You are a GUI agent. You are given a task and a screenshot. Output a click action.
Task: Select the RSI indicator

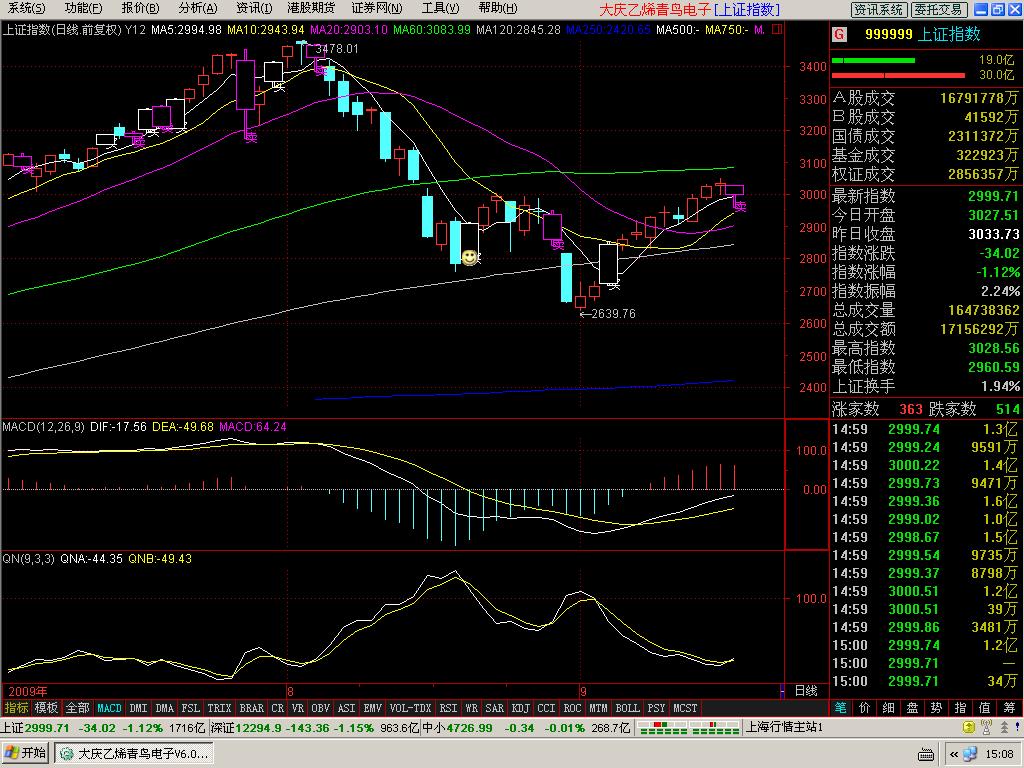[449, 708]
